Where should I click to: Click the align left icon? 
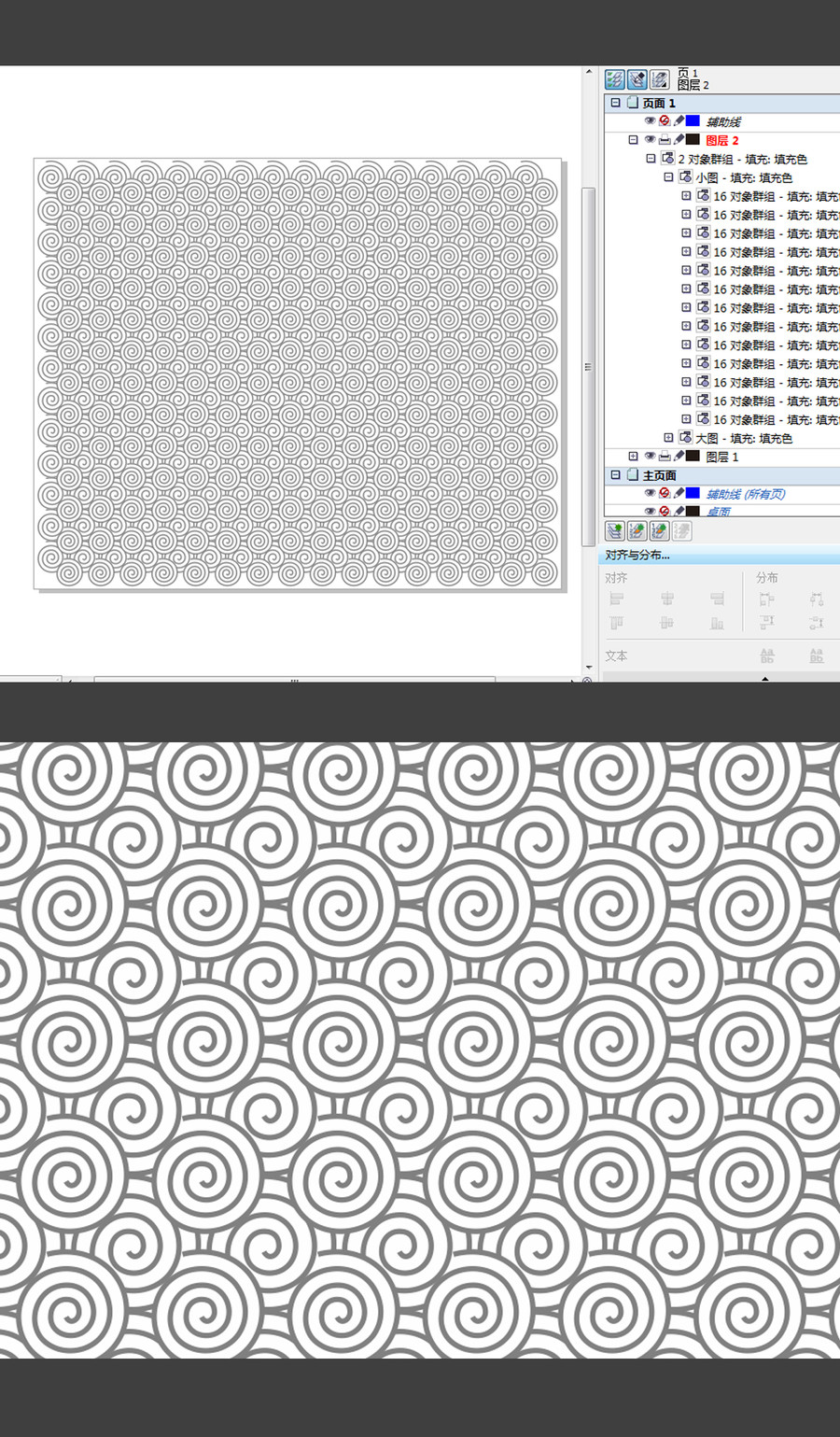[x=617, y=599]
